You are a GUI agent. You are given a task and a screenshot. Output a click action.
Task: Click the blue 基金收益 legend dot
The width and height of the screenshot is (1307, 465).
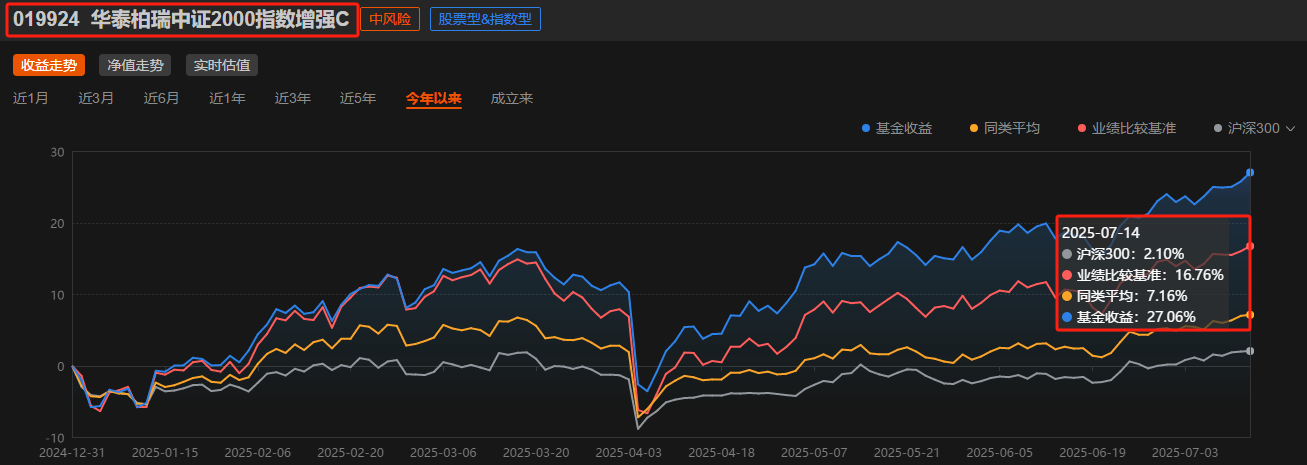[x=866, y=129]
